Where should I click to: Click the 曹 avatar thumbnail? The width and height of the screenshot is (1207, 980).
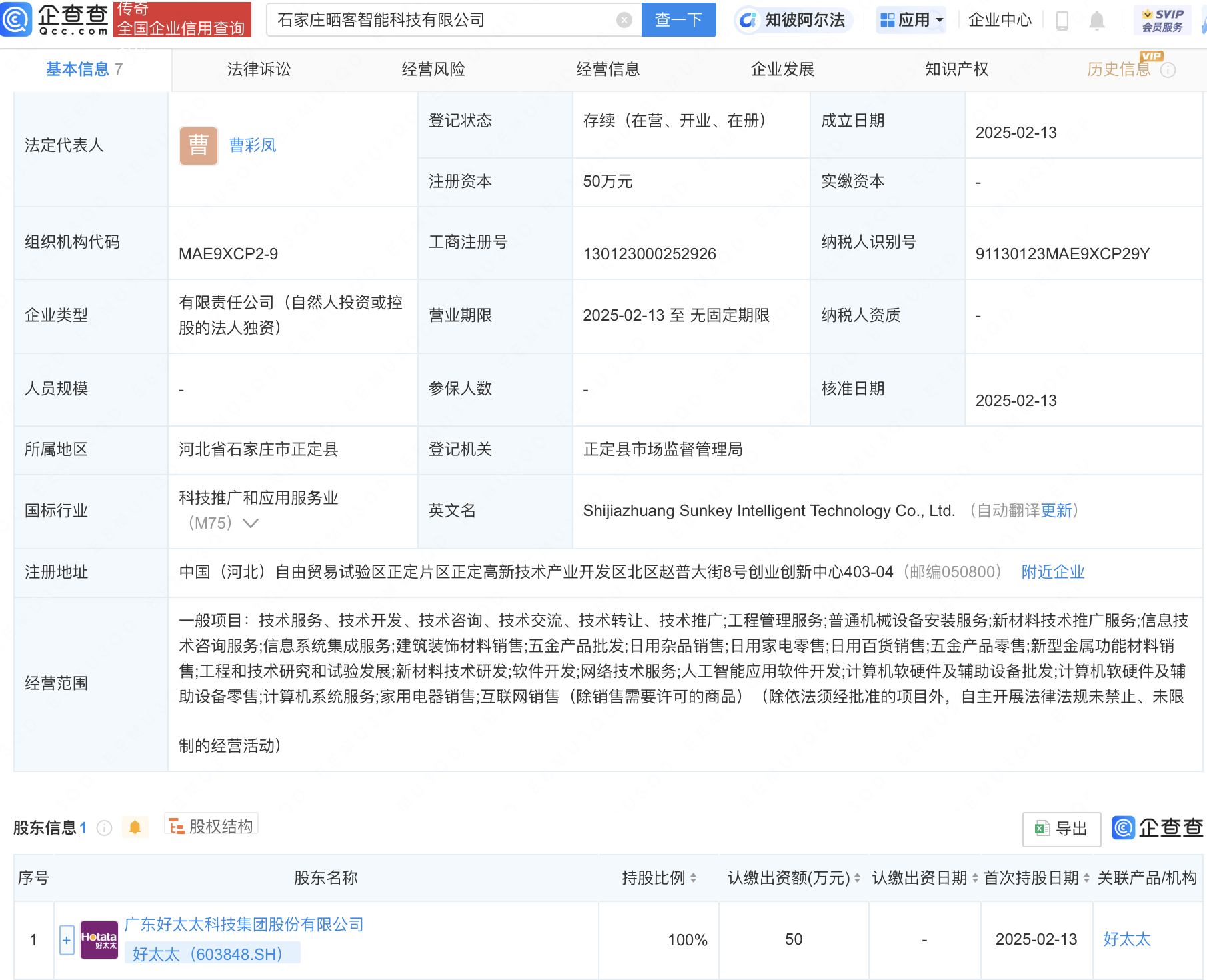click(199, 145)
